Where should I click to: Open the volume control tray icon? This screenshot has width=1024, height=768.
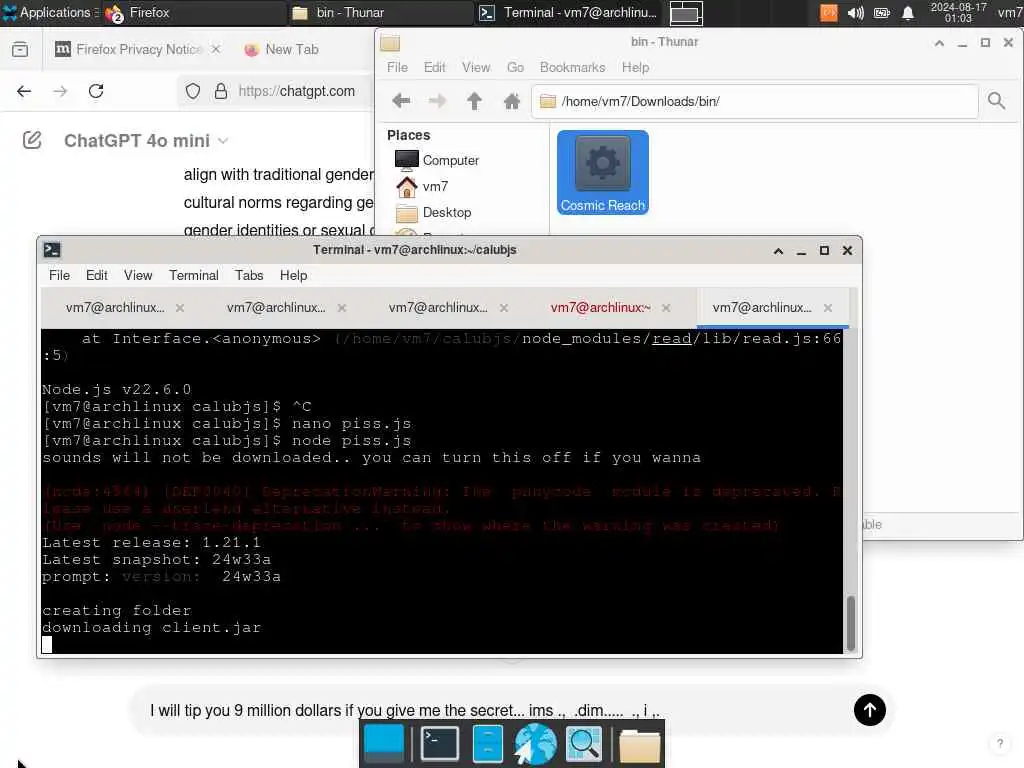[856, 13]
